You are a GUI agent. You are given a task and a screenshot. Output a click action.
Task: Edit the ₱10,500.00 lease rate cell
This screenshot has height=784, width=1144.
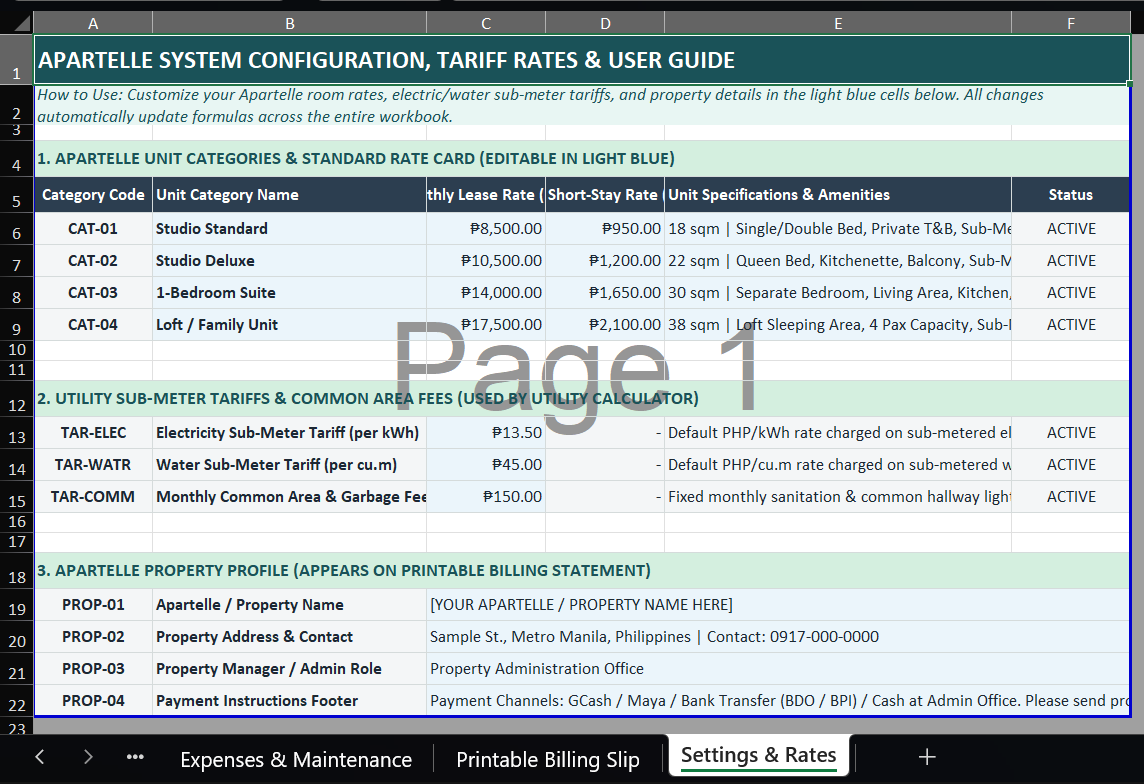(x=486, y=260)
